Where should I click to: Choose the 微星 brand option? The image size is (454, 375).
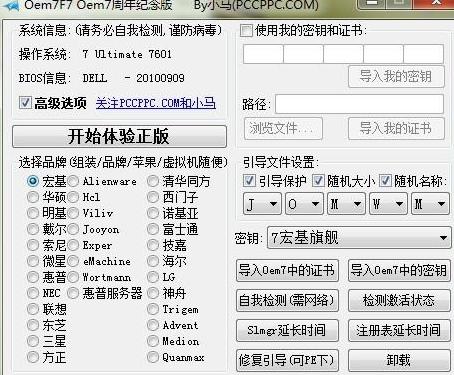[x=33, y=261]
